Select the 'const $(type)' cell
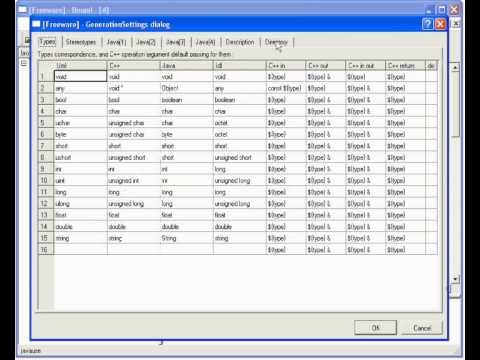 pyautogui.click(x=286, y=88)
